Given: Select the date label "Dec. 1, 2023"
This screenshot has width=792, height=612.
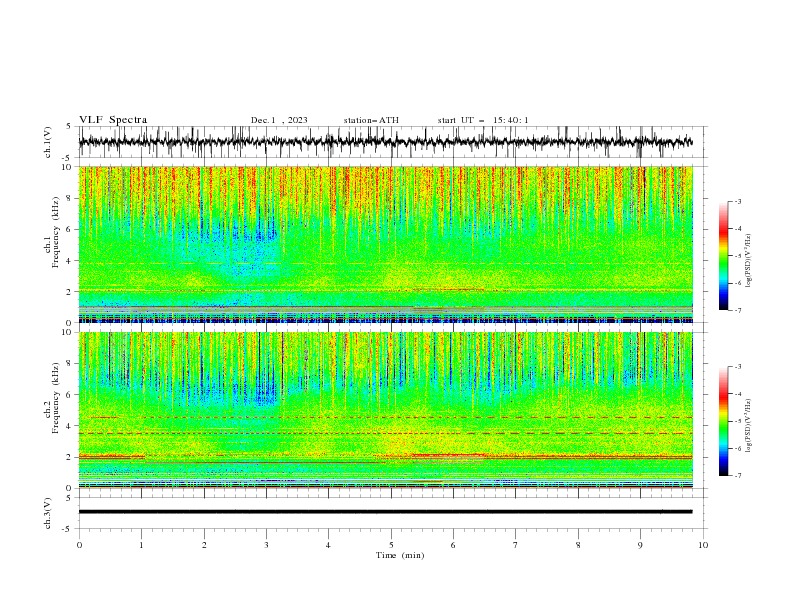Looking at the screenshot, I should (279, 120).
